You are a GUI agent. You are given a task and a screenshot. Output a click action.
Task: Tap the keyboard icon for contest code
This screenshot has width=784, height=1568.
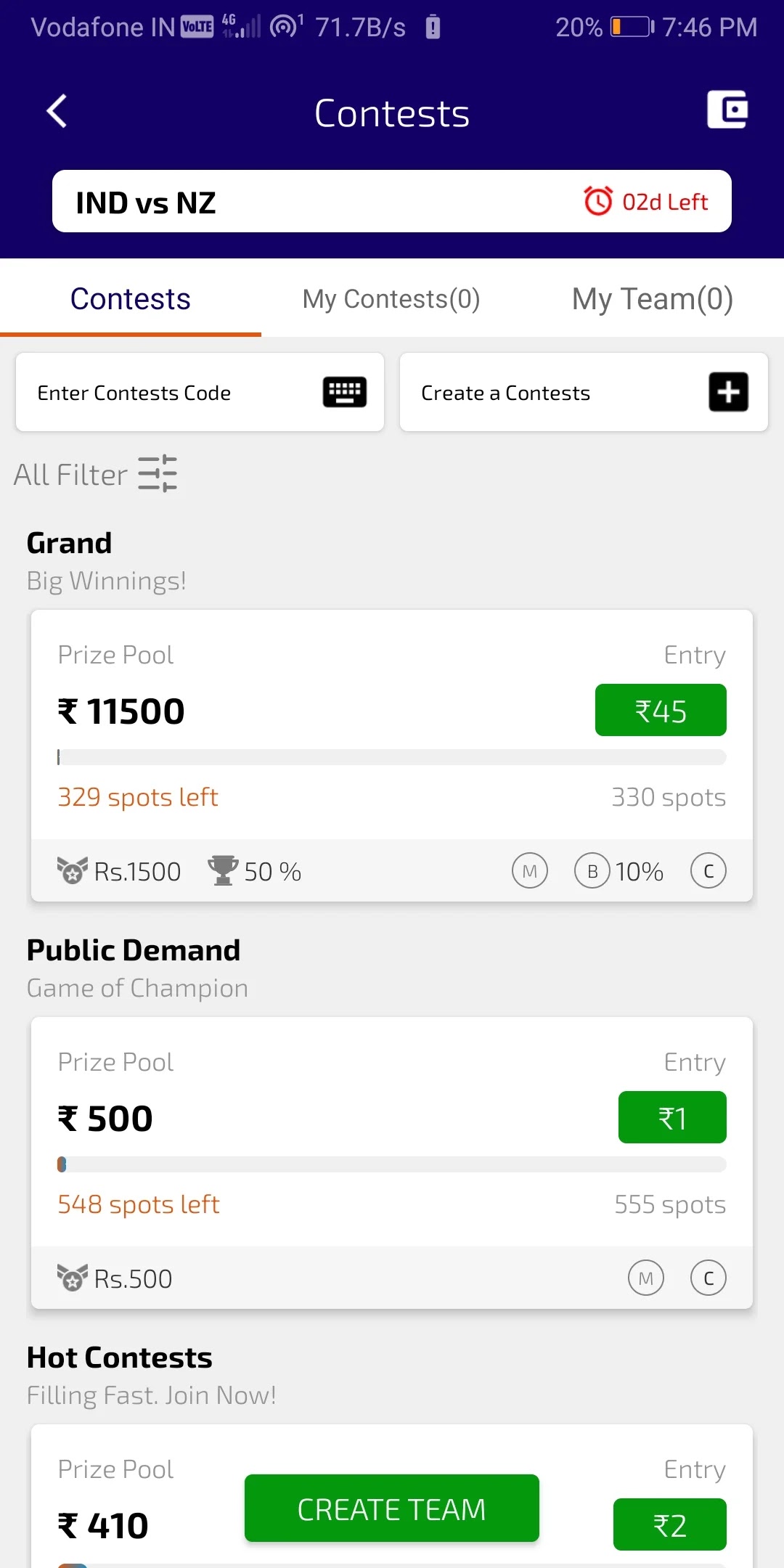[344, 392]
